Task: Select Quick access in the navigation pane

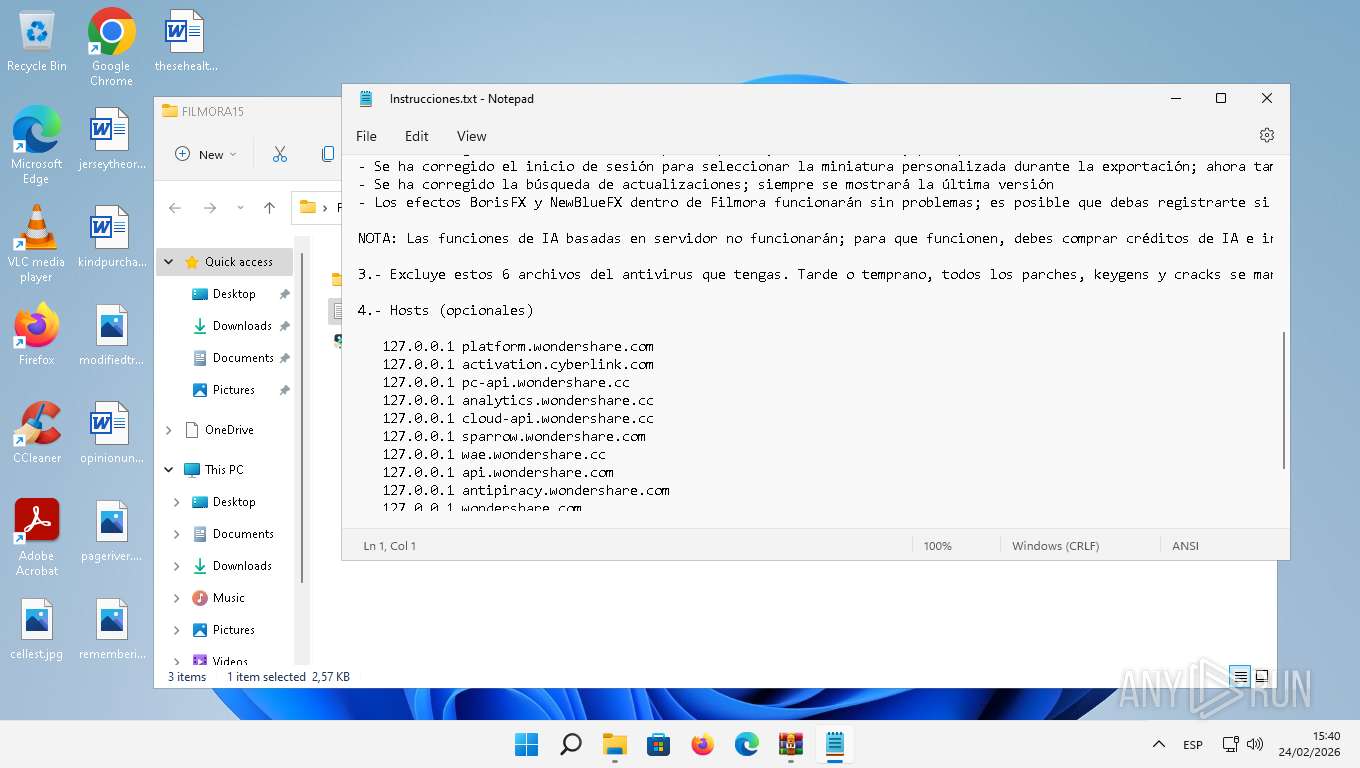Action: pos(238,262)
